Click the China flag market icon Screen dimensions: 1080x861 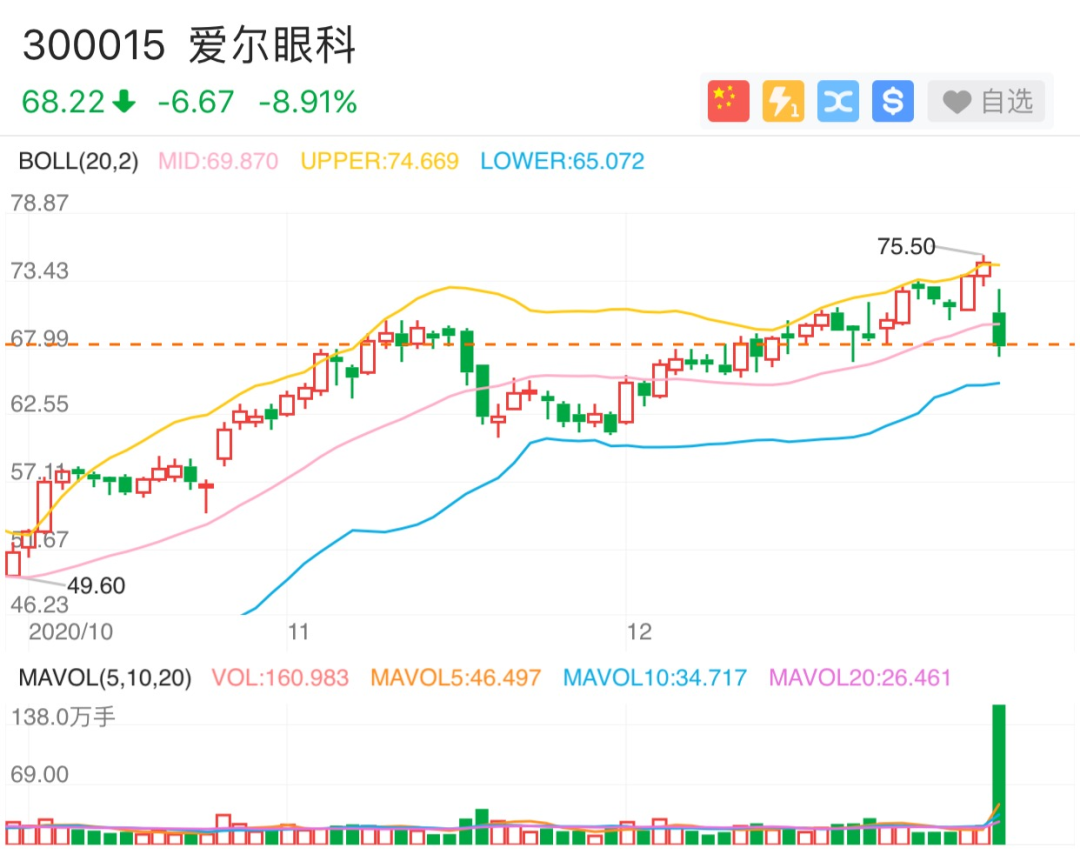point(728,101)
